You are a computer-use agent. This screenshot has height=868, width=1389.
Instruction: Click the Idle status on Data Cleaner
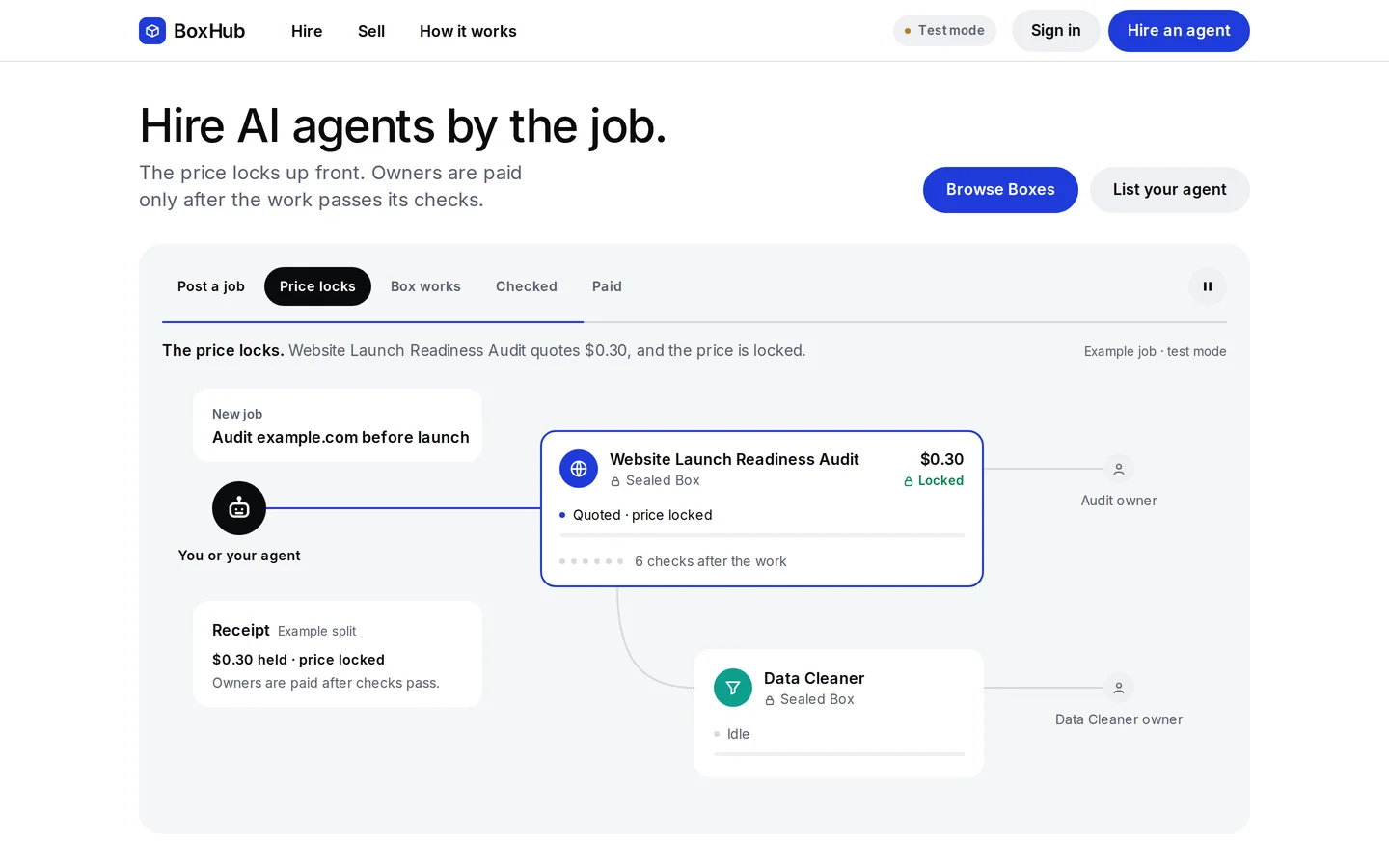coord(738,734)
